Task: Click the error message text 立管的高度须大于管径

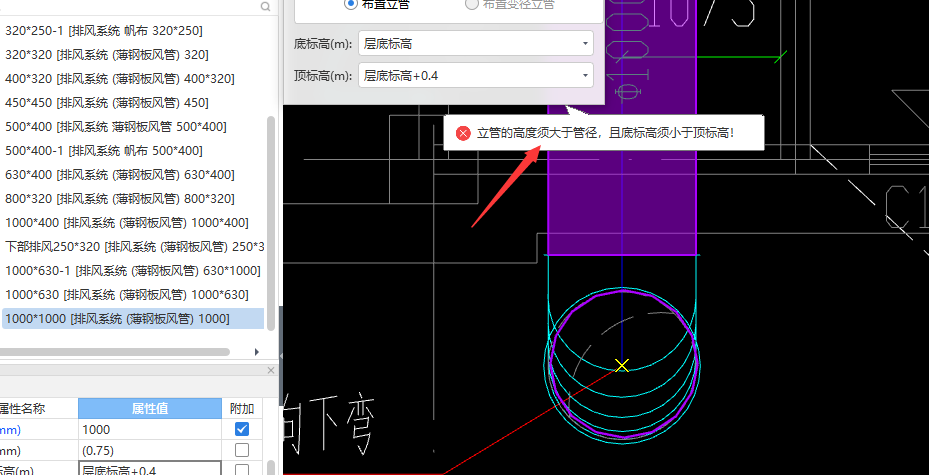Action: point(537,133)
